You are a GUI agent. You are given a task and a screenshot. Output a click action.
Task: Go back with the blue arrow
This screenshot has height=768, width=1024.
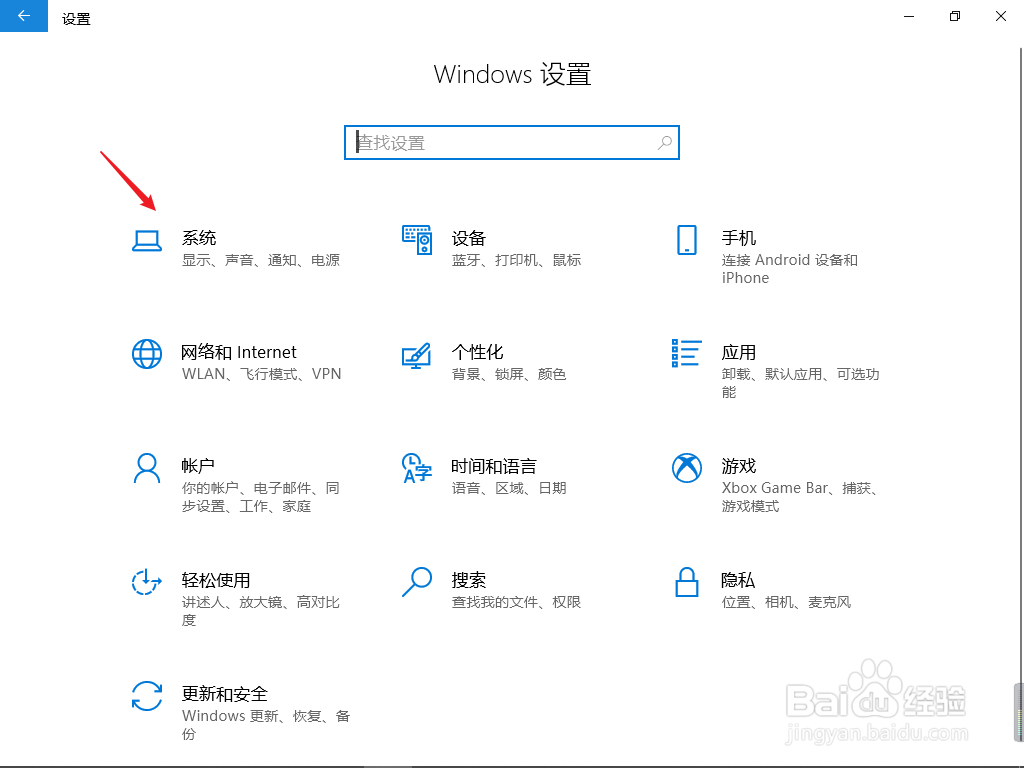(24, 16)
